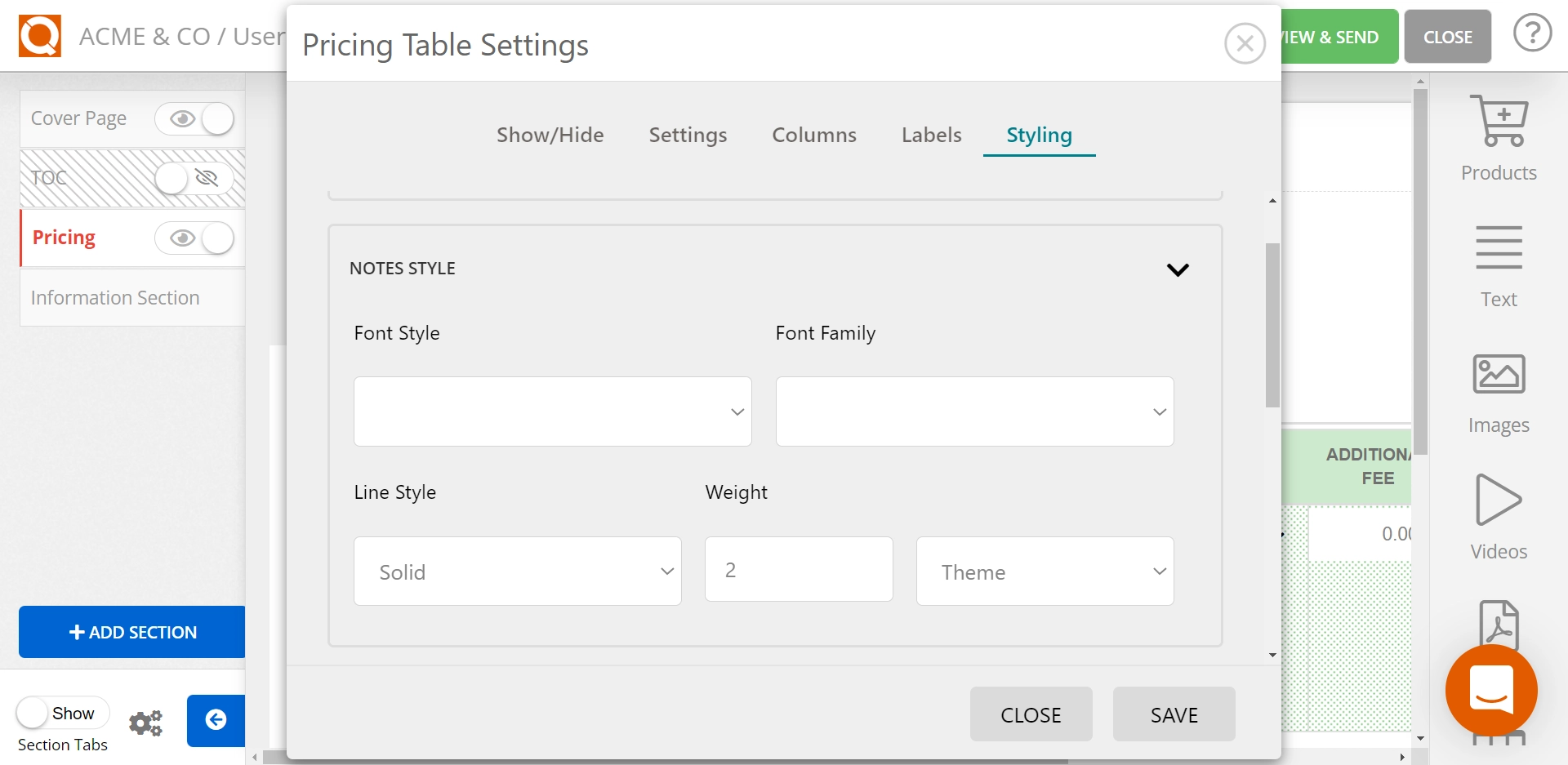
Task: Open the Solid line style dropdown
Action: (x=517, y=572)
